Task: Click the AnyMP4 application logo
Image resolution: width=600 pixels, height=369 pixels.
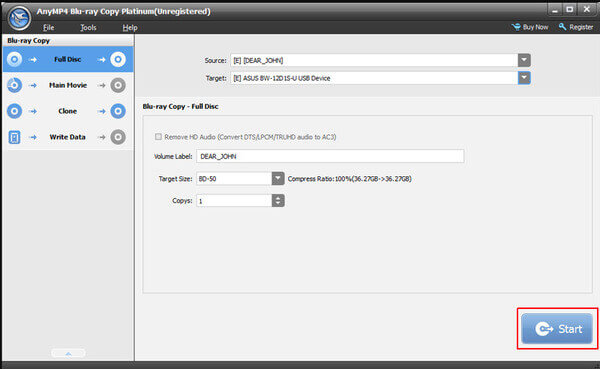Action: coord(19,18)
